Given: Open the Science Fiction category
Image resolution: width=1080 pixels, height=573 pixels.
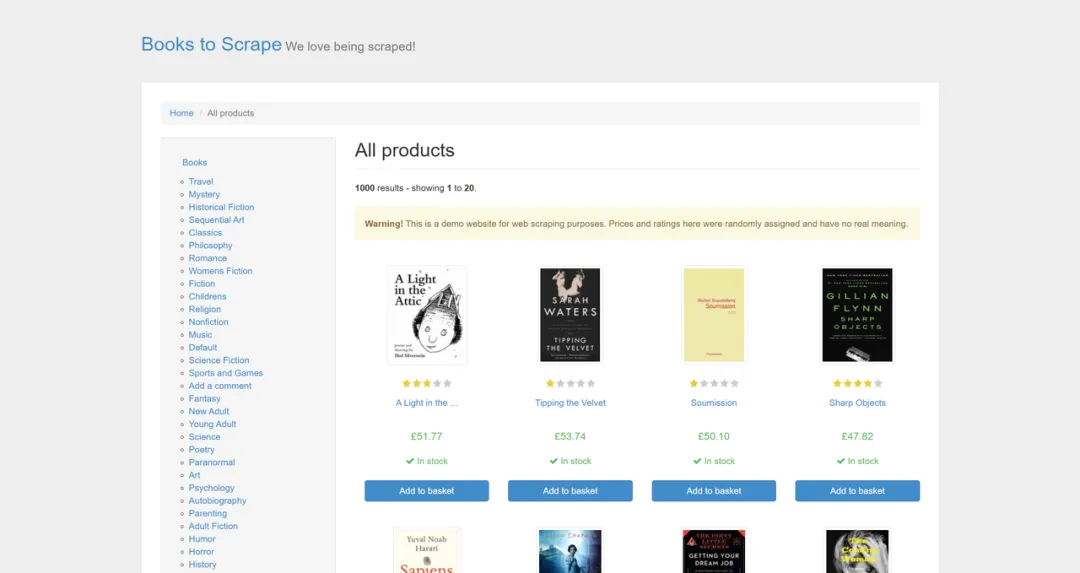Looking at the screenshot, I should pyautogui.click(x=219, y=360).
